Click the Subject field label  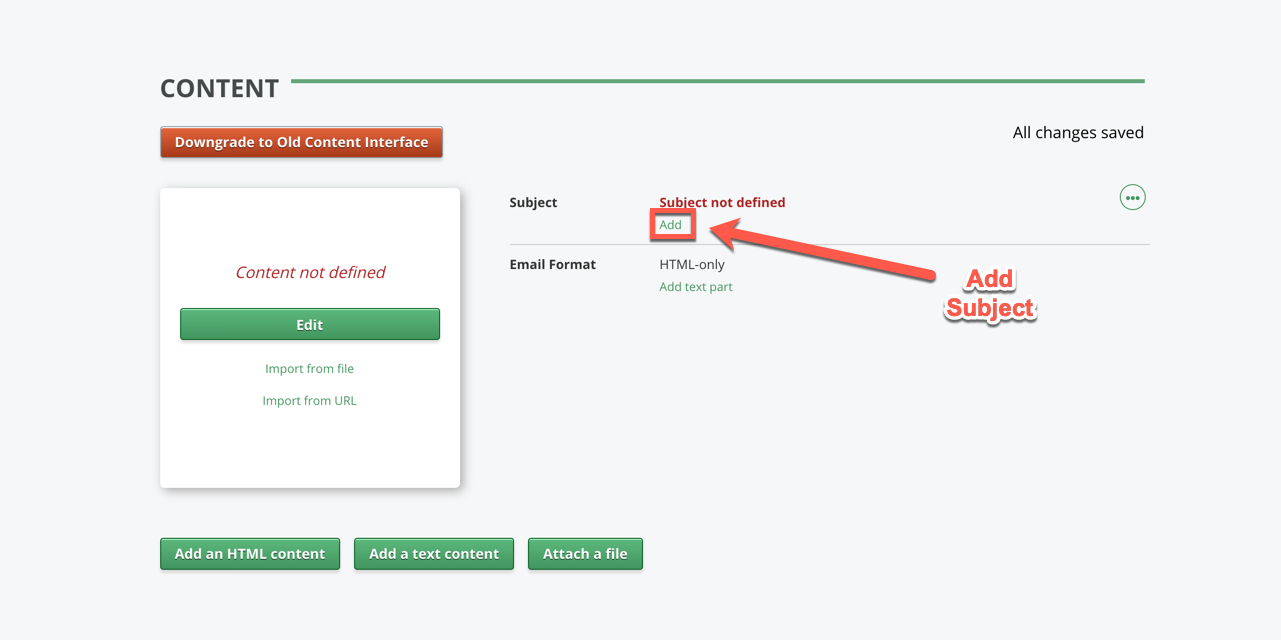coord(533,202)
